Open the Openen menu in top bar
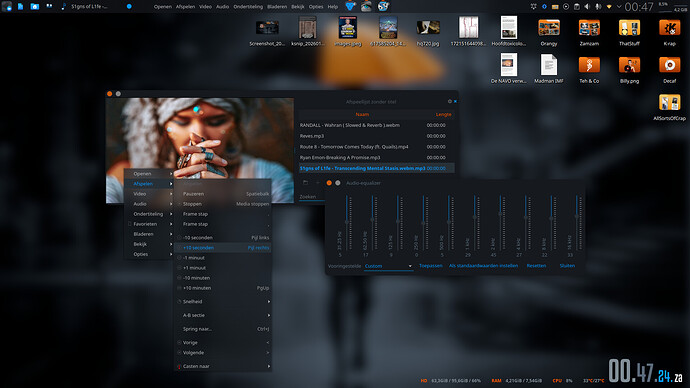 (x=162, y=7)
